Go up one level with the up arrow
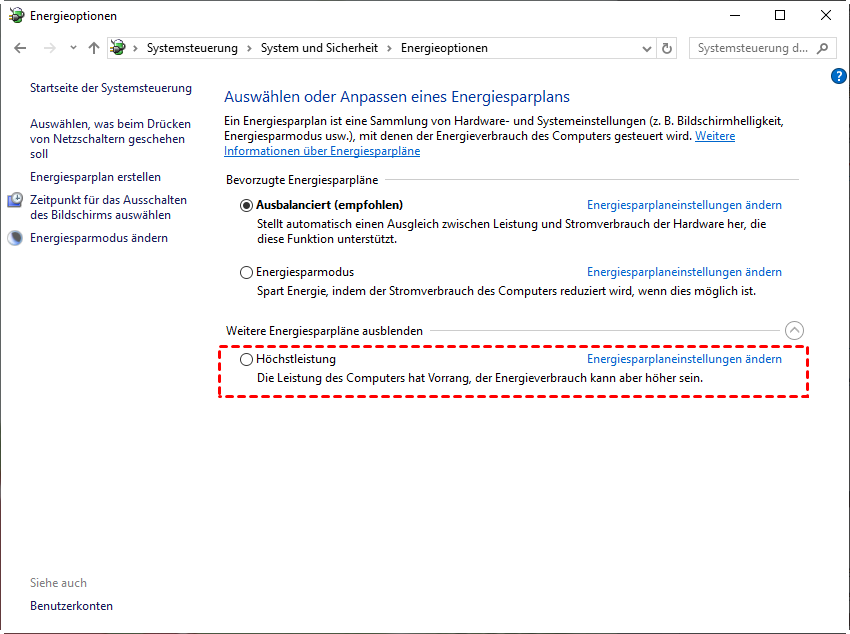The height and width of the screenshot is (634, 850). point(94,48)
